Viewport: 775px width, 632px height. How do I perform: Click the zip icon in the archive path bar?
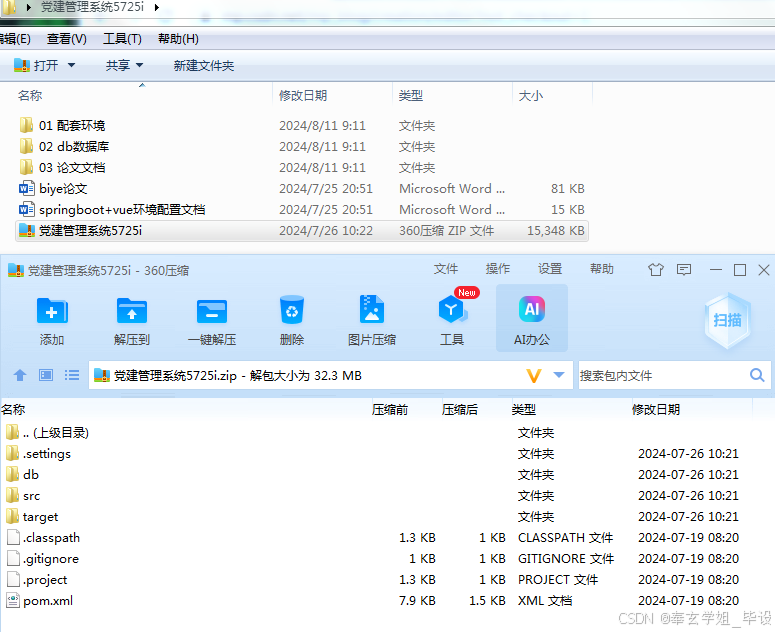[102, 376]
